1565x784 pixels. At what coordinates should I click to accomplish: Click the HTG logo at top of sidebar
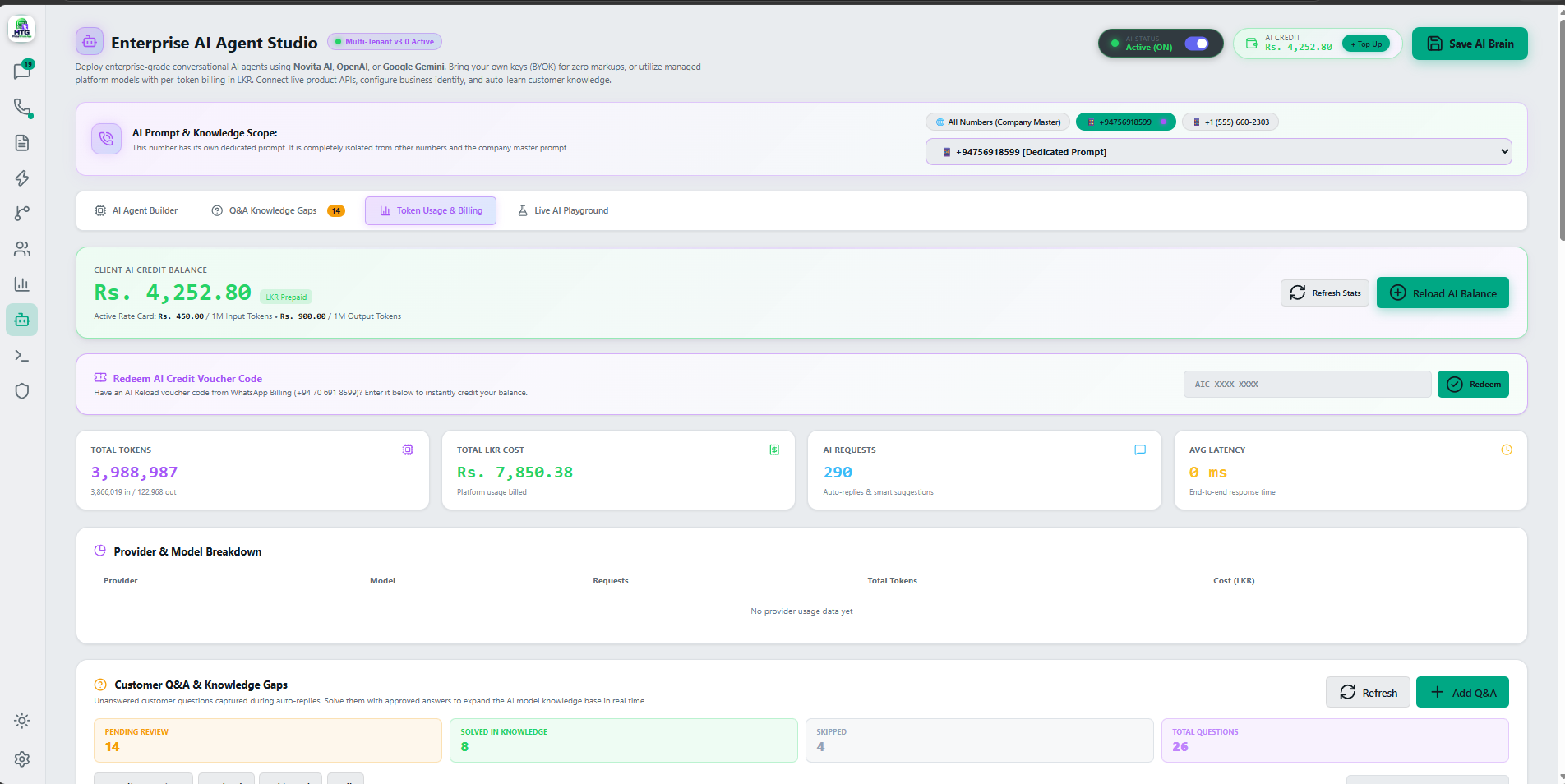(21, 29)
